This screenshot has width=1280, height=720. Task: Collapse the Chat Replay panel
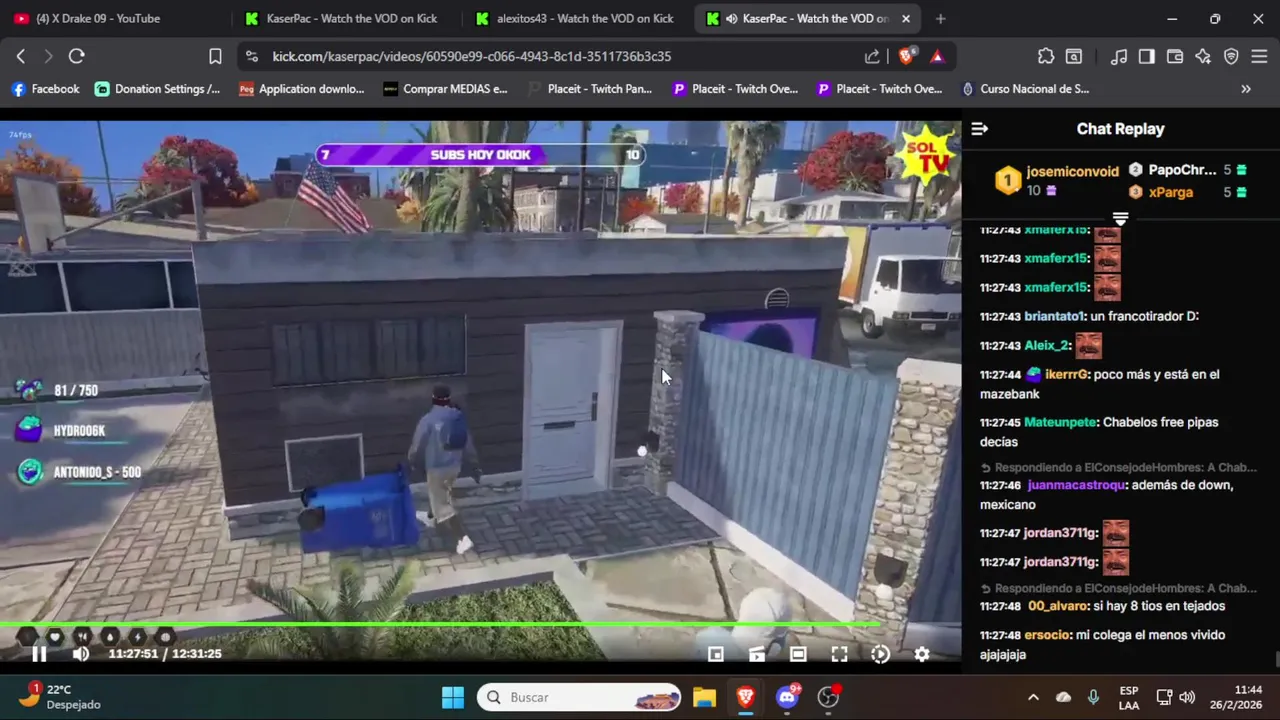click(980, 129)
